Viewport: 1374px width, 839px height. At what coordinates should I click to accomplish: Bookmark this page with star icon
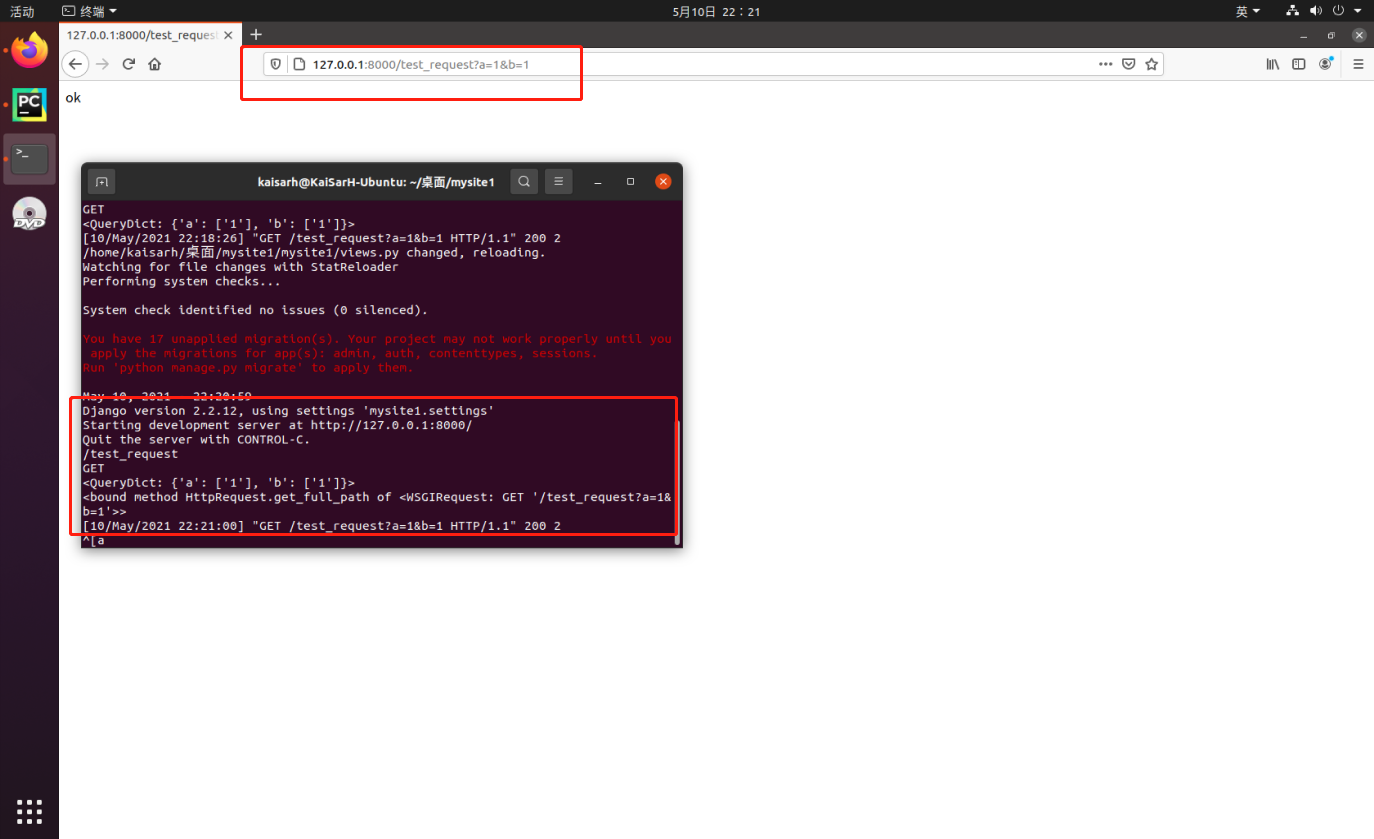(x=1151, y=64)
